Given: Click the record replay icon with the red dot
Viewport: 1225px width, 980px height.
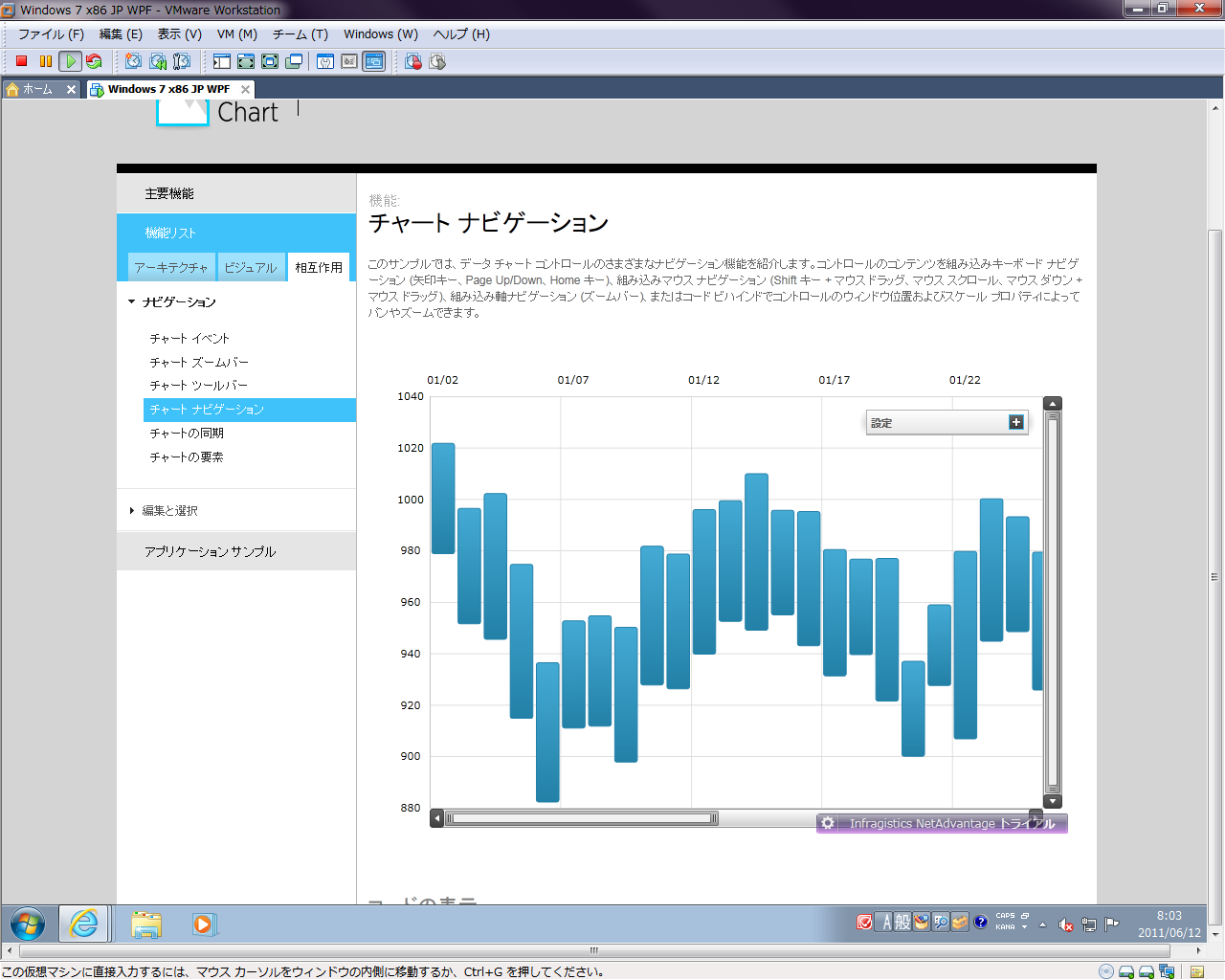Looking at the screenshot, I should click(x=413, y=61).
